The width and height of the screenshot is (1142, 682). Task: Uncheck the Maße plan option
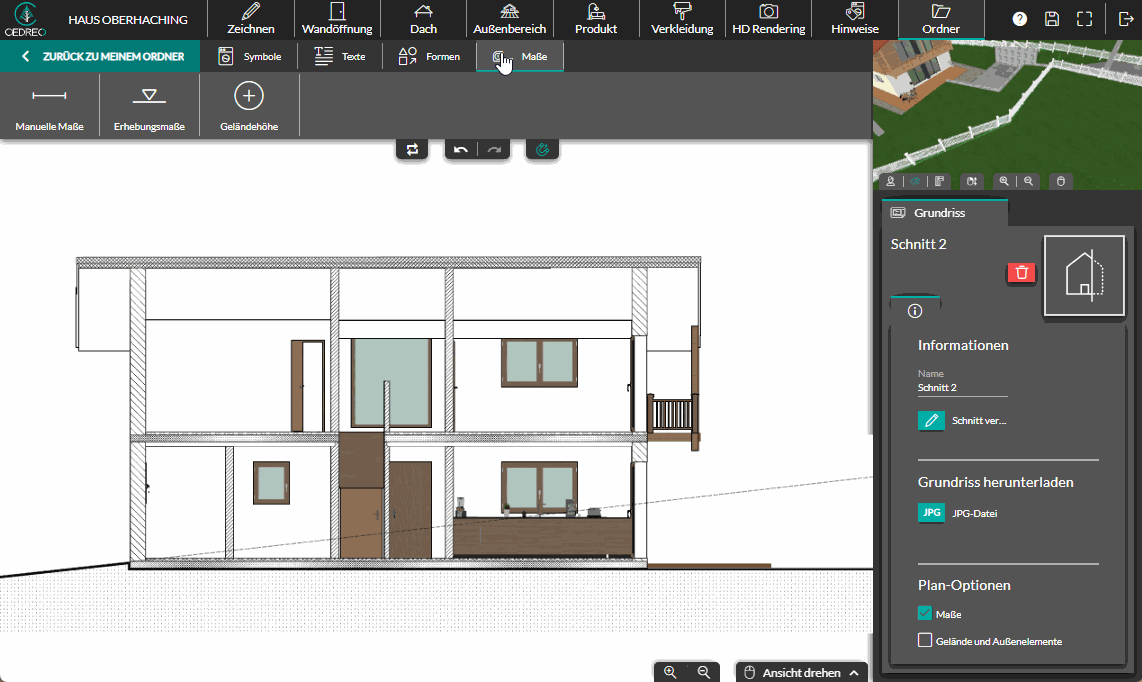pyautogui.click(x=925, y=614)
